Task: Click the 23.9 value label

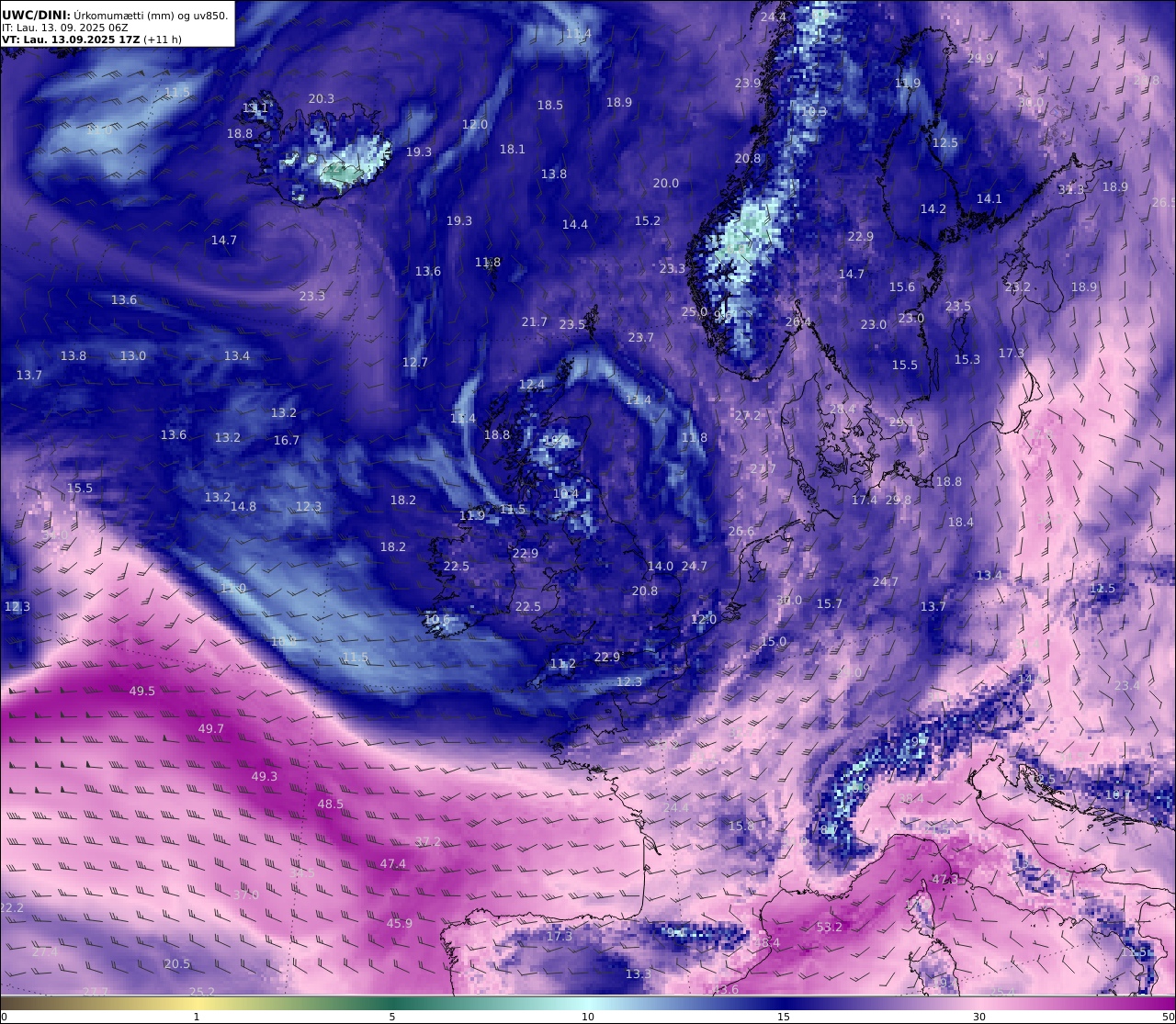Action: tap(748, 83)
